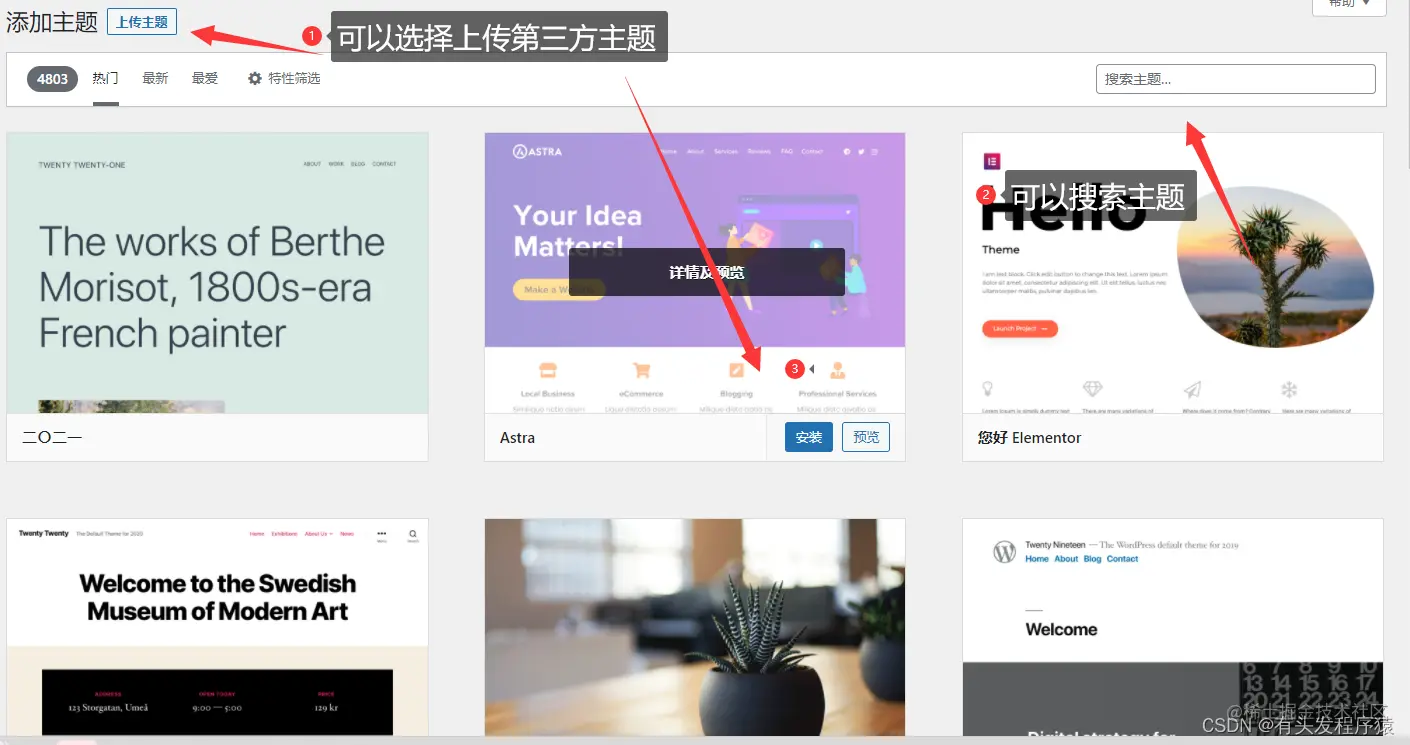Open the Twenty Twenty-One theme thumbnail
1410x745 pixels.
[x=217, y=273]
